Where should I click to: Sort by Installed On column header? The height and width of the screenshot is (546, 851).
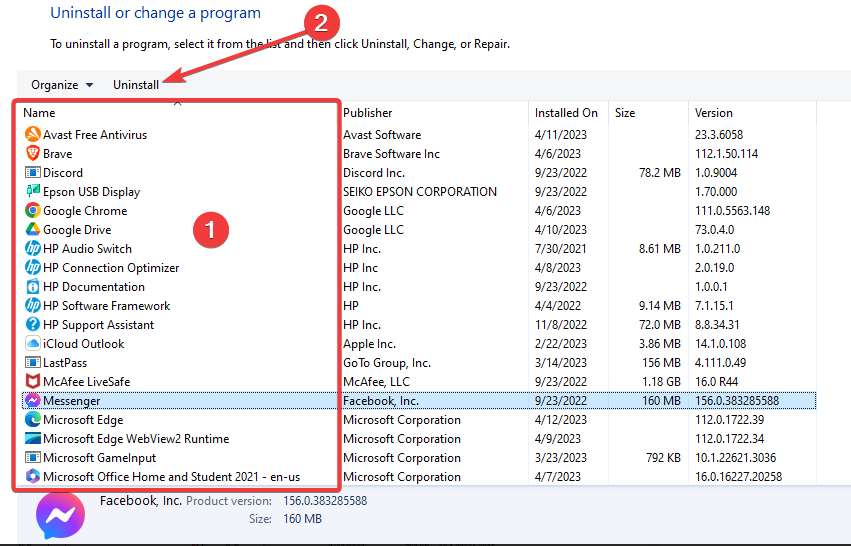coord(566,112)
